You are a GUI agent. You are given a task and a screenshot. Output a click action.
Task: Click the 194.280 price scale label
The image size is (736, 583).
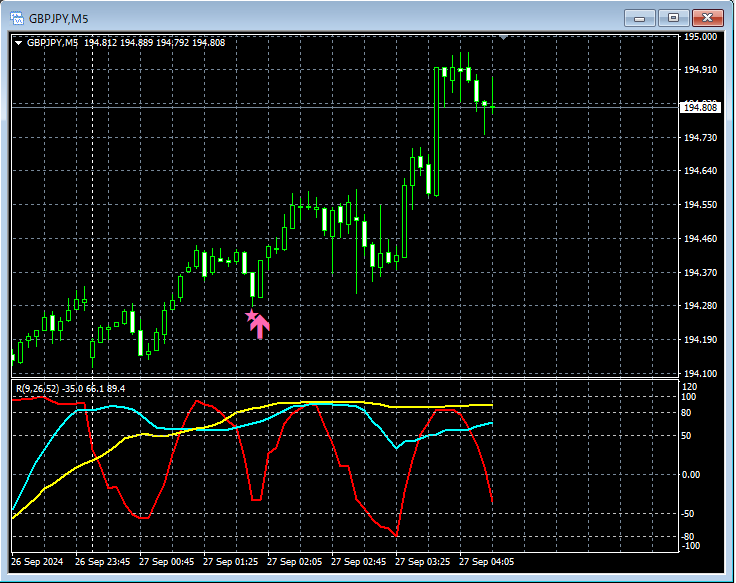[x=700, y=306]
